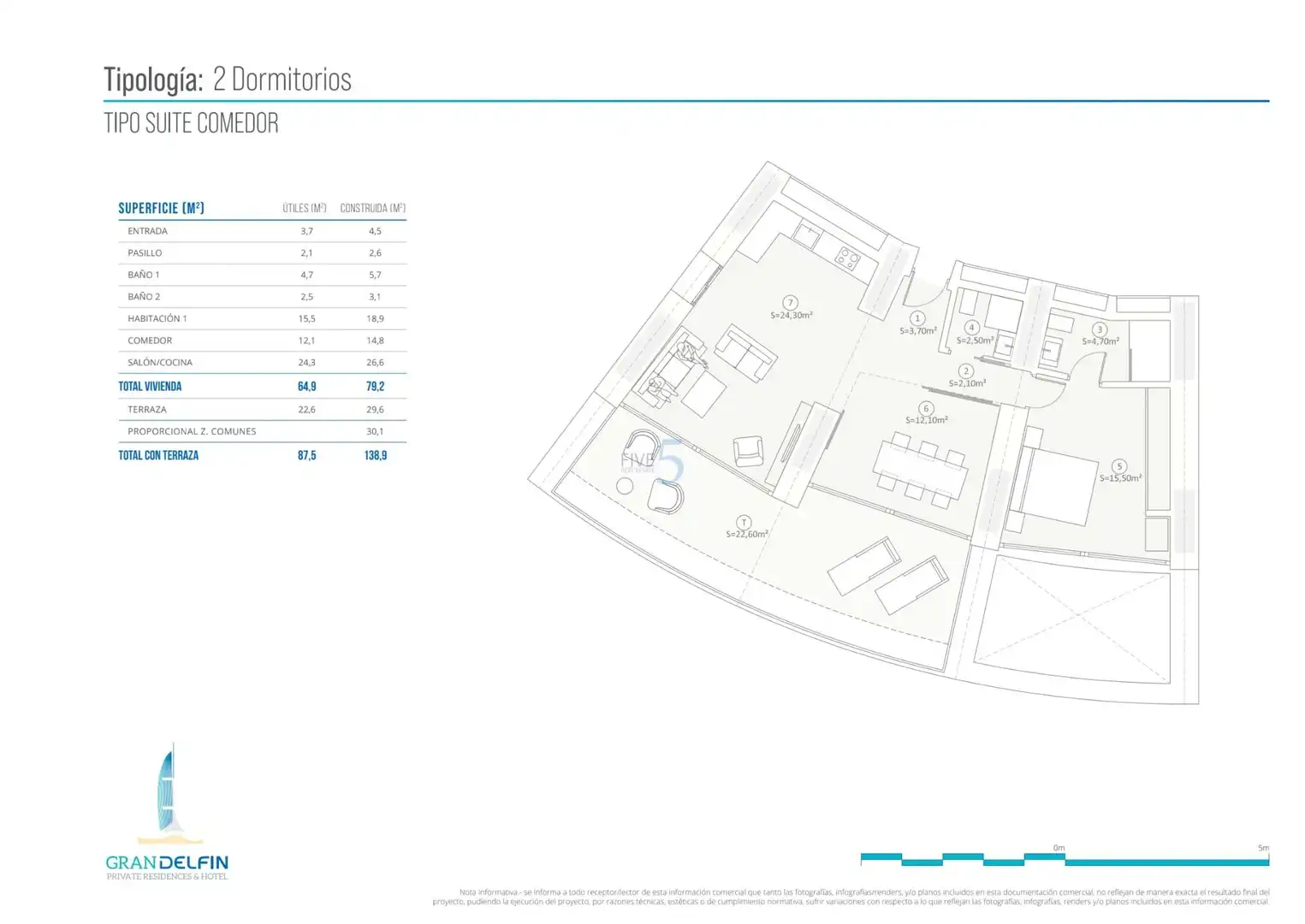This screenshot has height=924, width=1305.
Task: Click the 'ENTRADA' row label
Action: coord(147,231)
